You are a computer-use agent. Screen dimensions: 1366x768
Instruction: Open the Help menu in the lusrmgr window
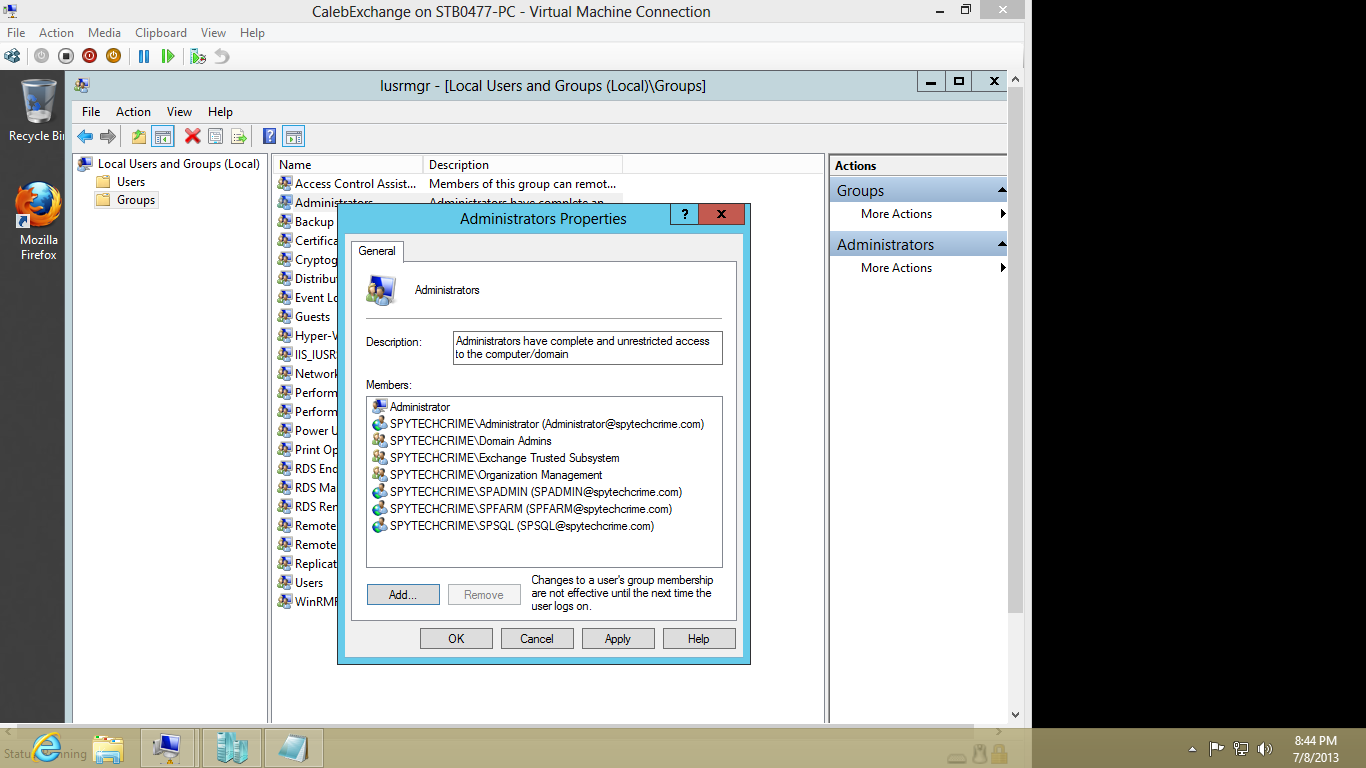pyautogui.click(x=220, y=112)
